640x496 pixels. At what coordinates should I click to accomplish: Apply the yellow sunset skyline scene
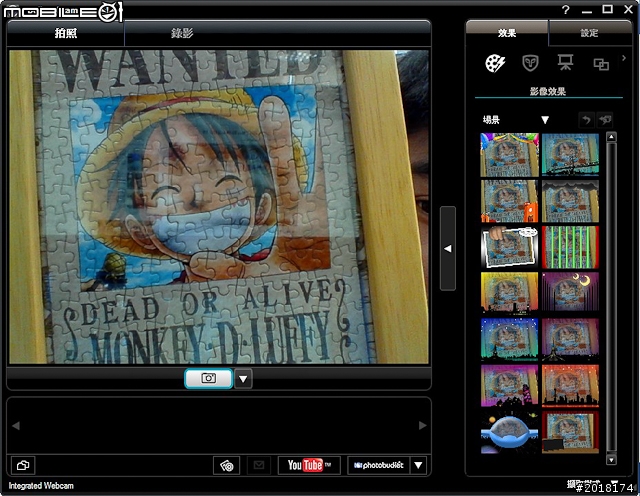pos(510,294)
